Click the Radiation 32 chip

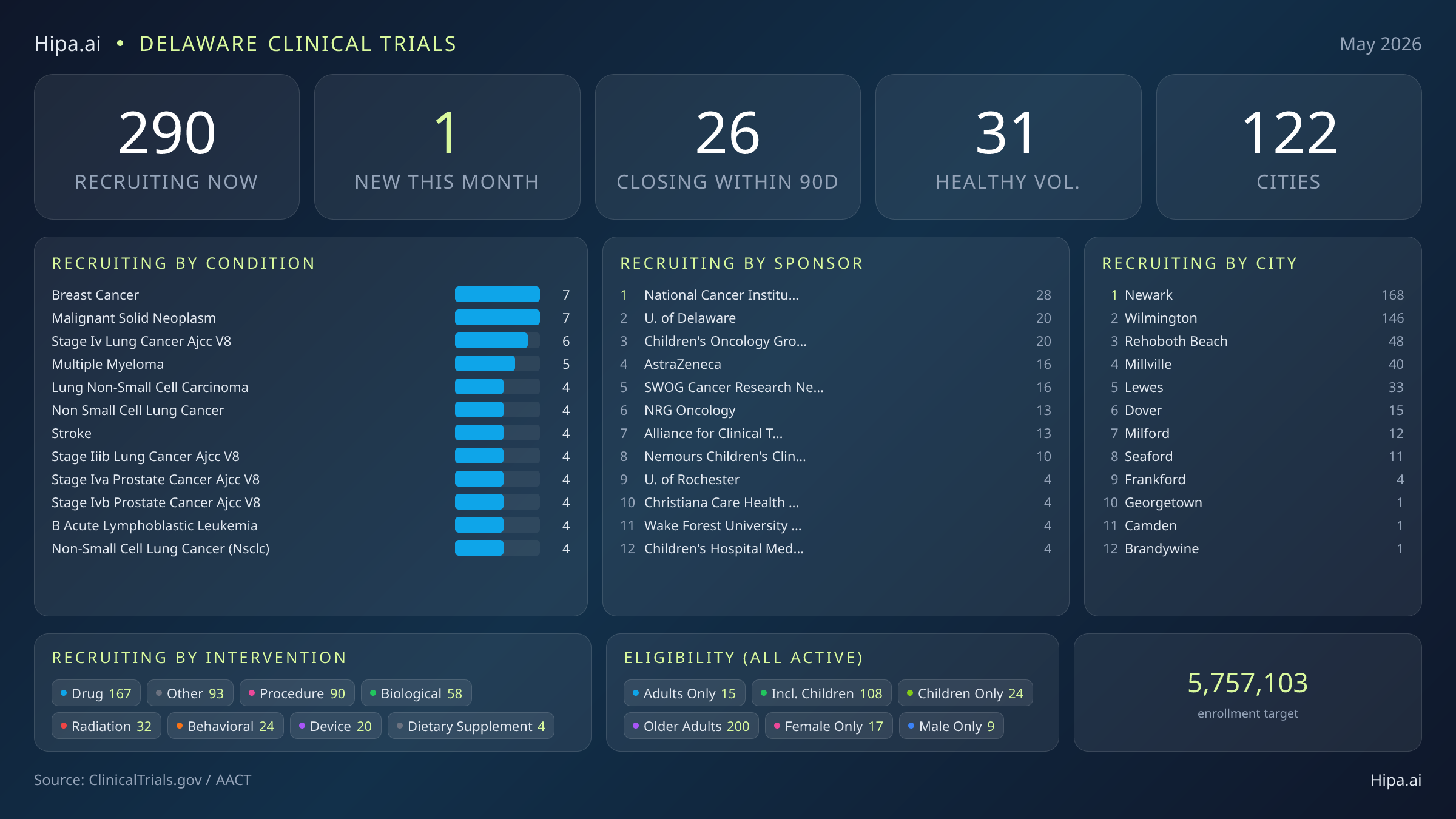[106, 726]
